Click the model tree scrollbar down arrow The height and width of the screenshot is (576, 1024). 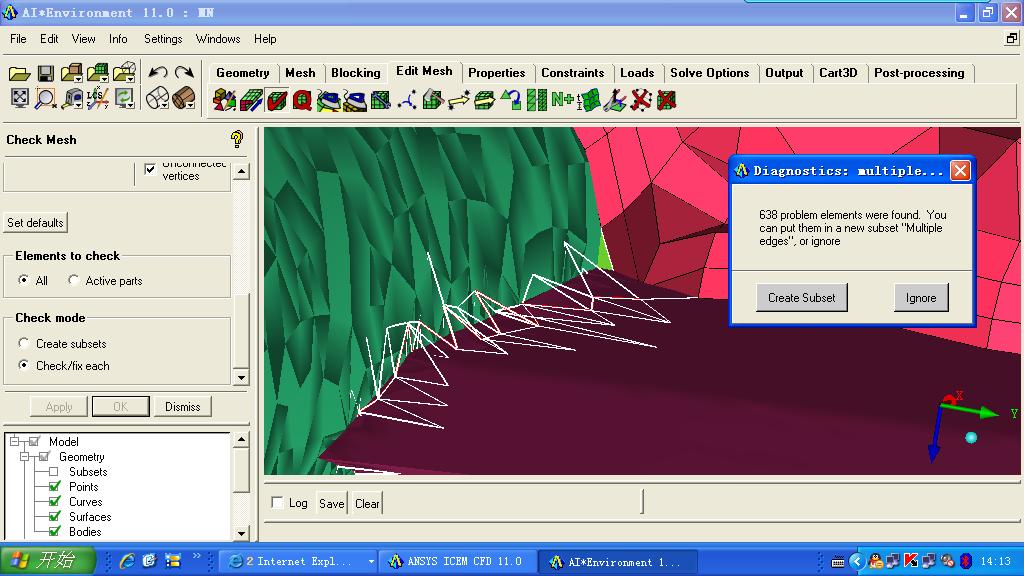point(240,533)
